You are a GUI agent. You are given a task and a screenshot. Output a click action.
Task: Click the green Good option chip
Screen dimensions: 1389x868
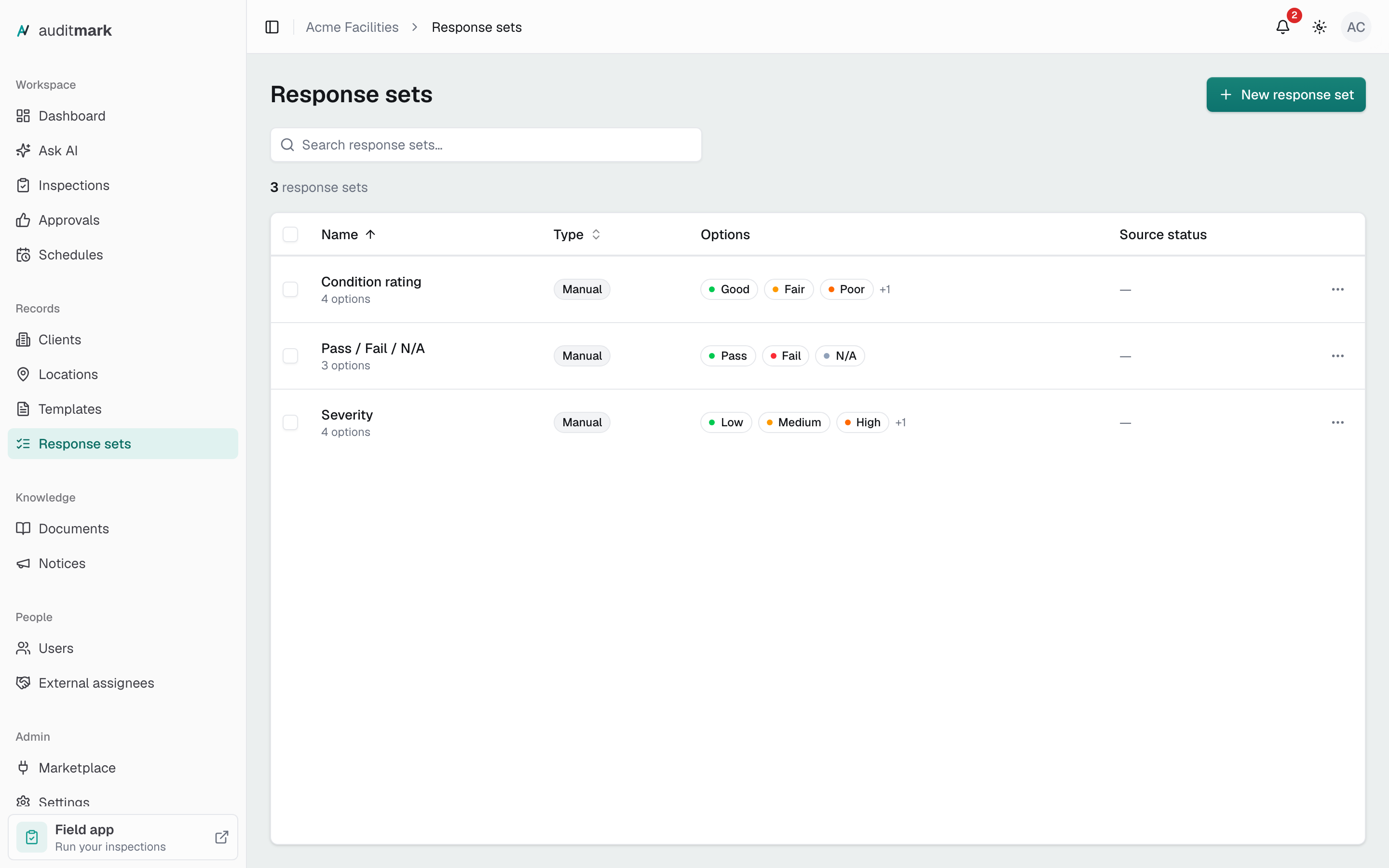pyautogui.click(x=729, y=289)
